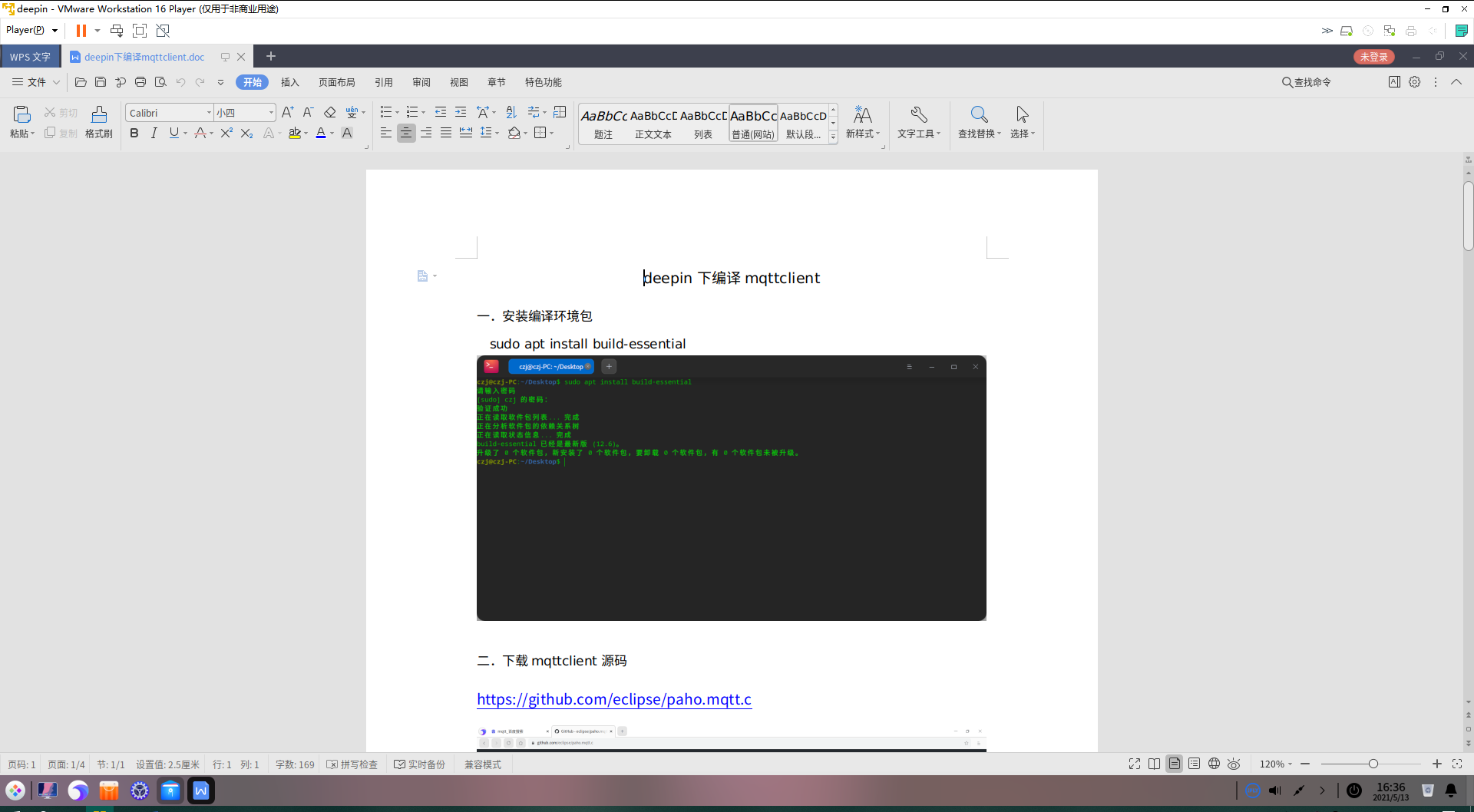Apply the yellow text highlight color
Screen dimensions: 1474x812
tap(295, 133)
